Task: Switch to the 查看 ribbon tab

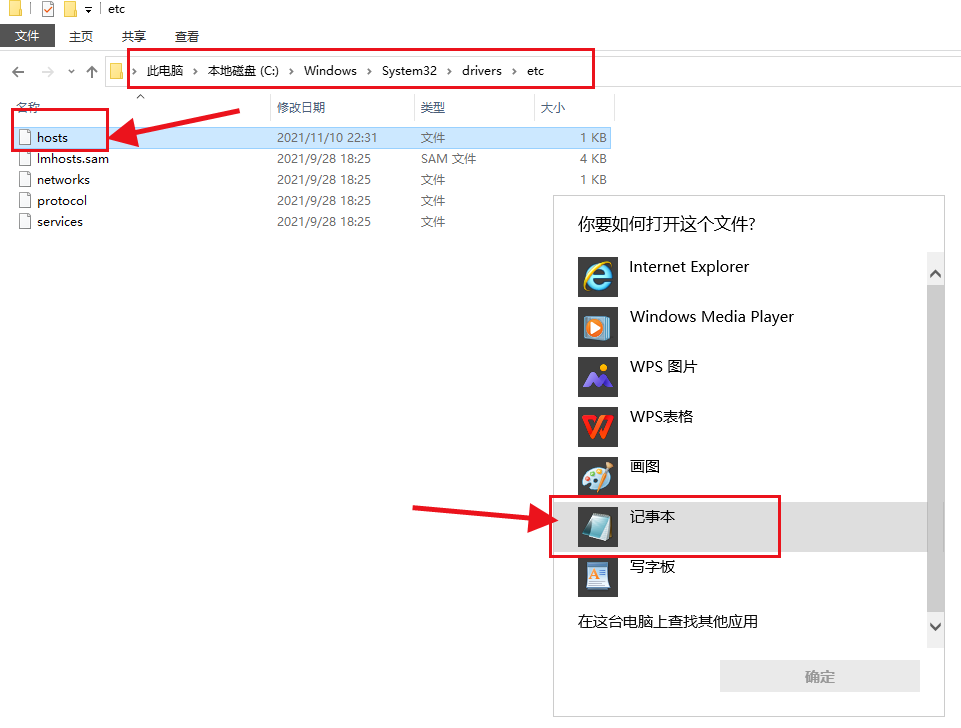Action: [187, 36]
